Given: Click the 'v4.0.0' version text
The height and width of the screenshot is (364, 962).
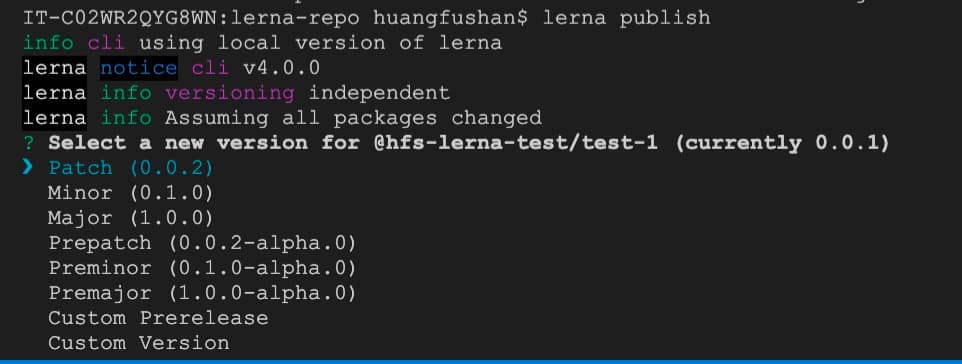Looking at the screenshot, I should tap(281, 68).
